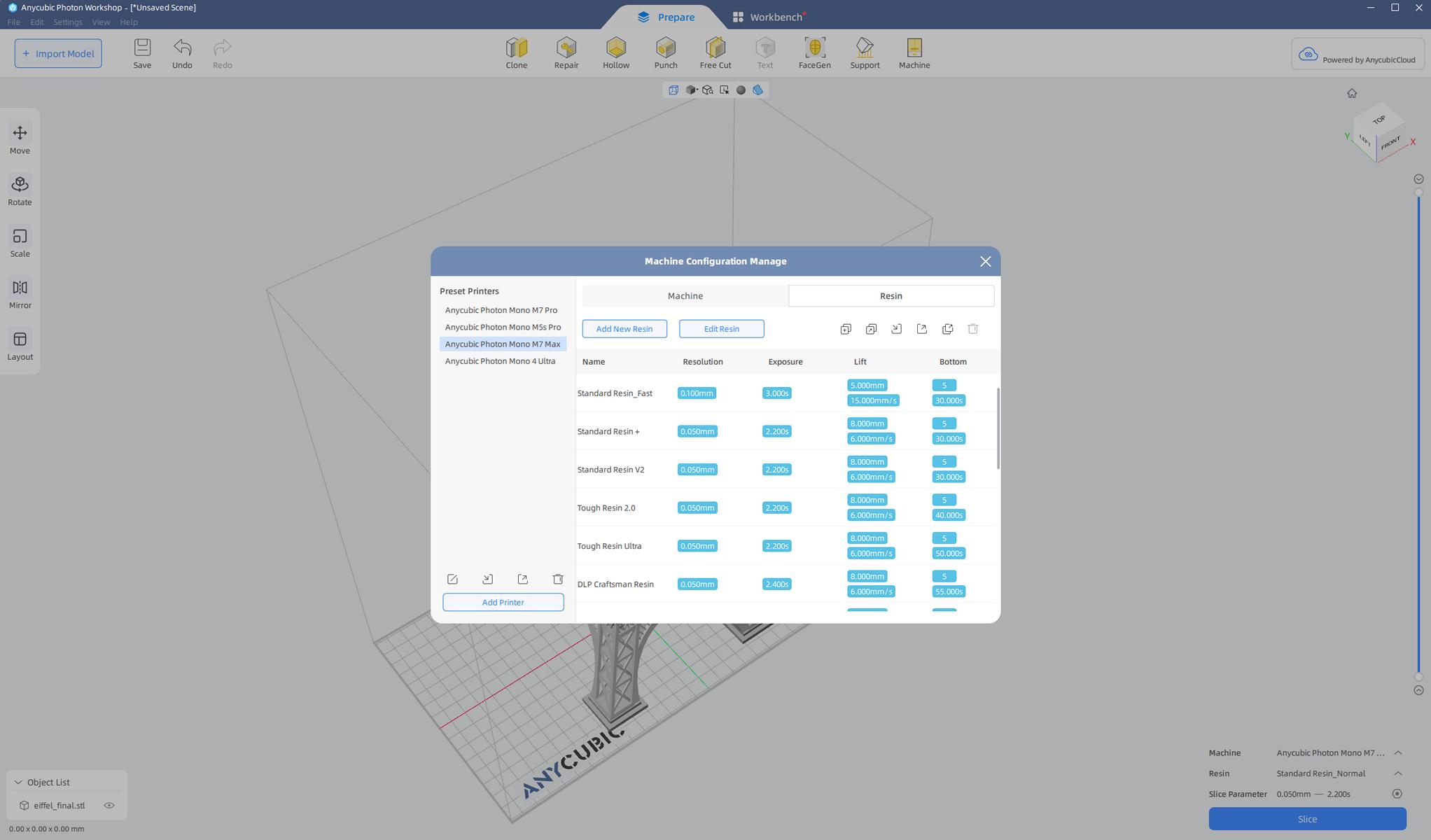
Task: Click the Support tool icon
Action: coord(864,53)
